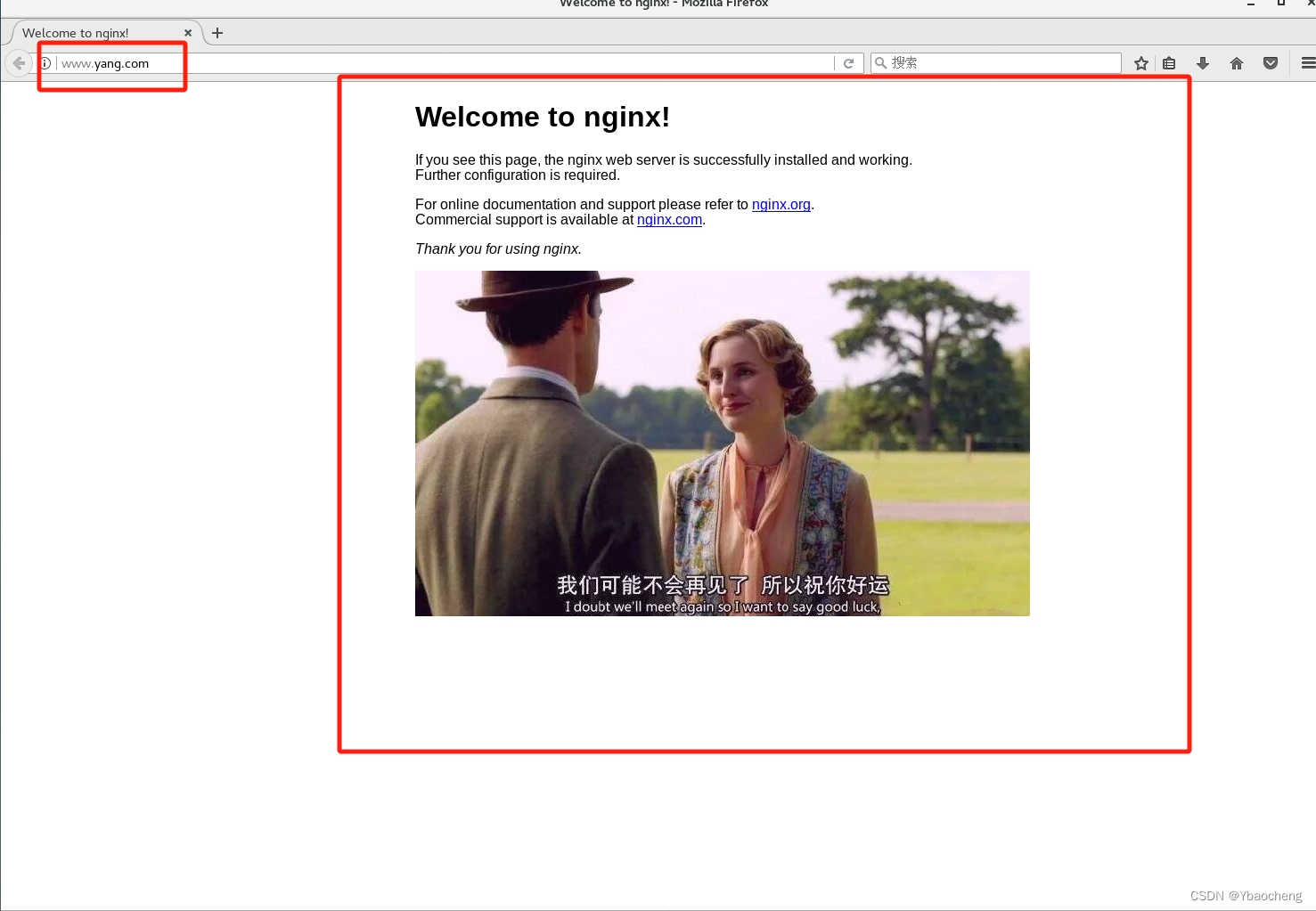
Task: Click Thank you for using nginx text
Action: [498, 249]
